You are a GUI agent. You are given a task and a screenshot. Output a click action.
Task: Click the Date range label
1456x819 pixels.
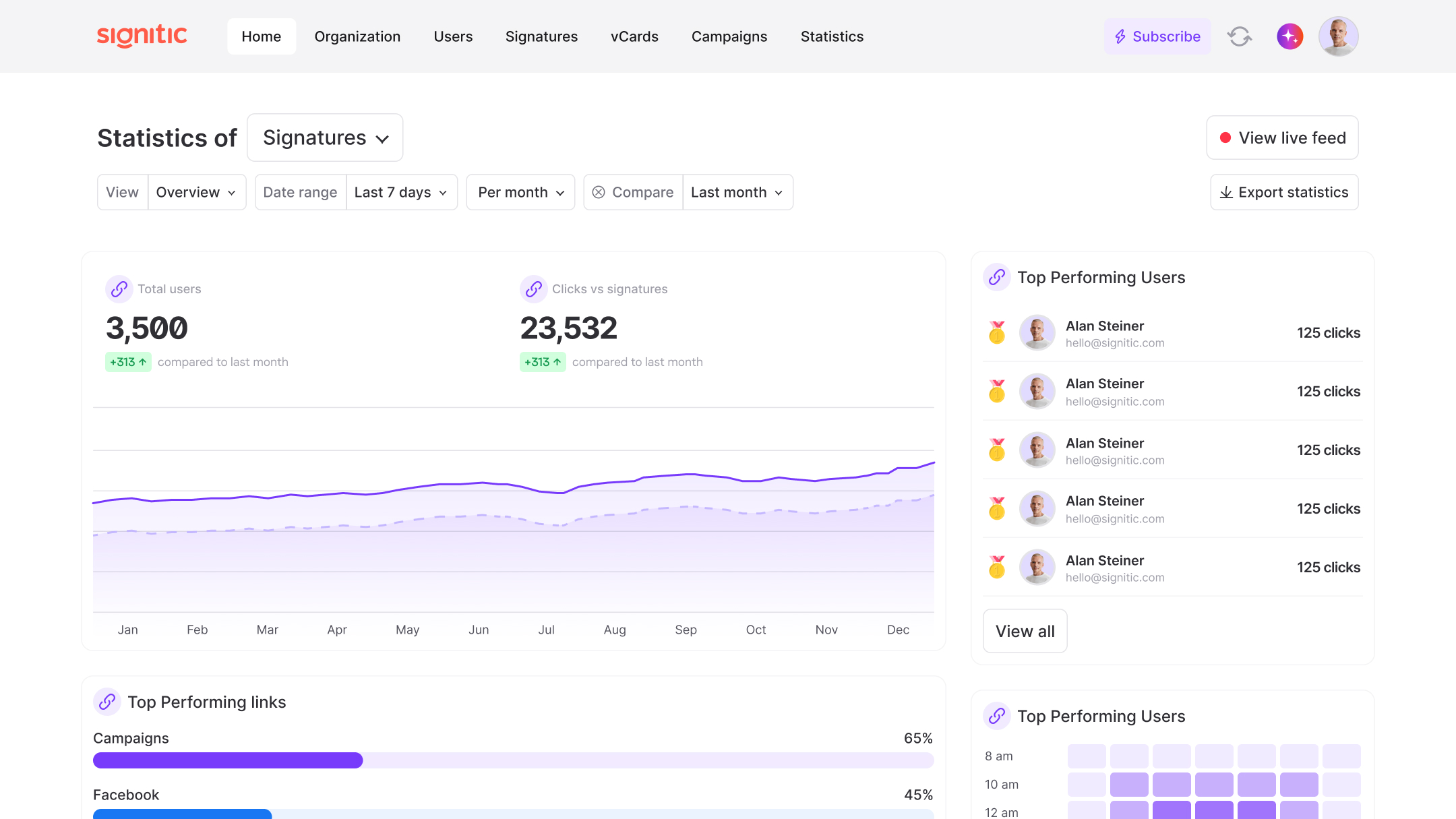(300, 192)
